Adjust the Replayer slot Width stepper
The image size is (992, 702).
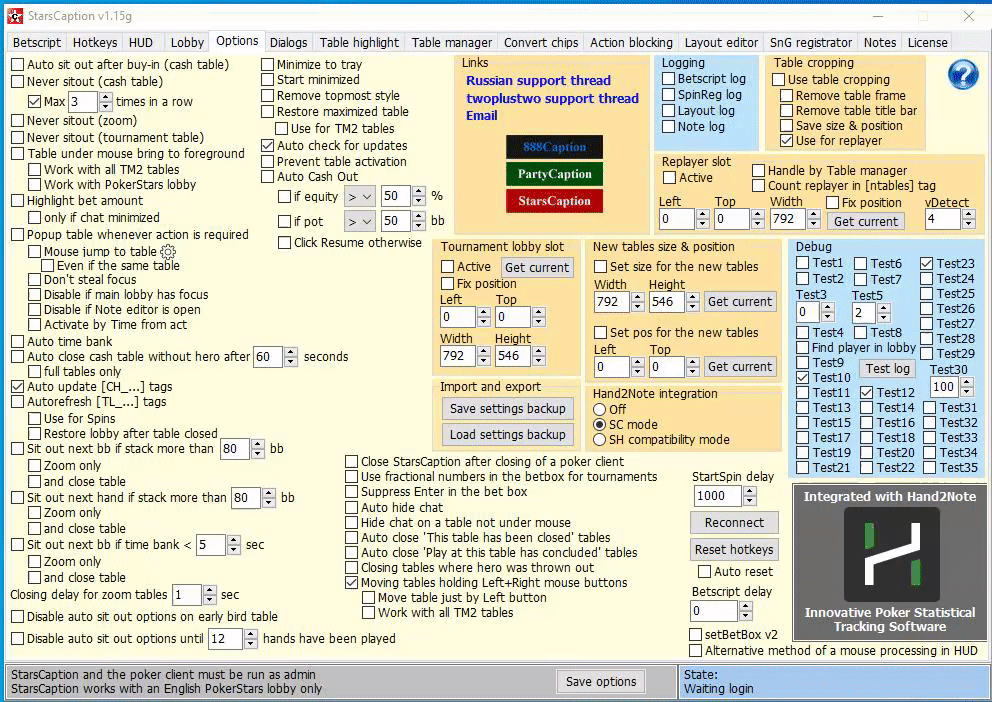[814, 219]
